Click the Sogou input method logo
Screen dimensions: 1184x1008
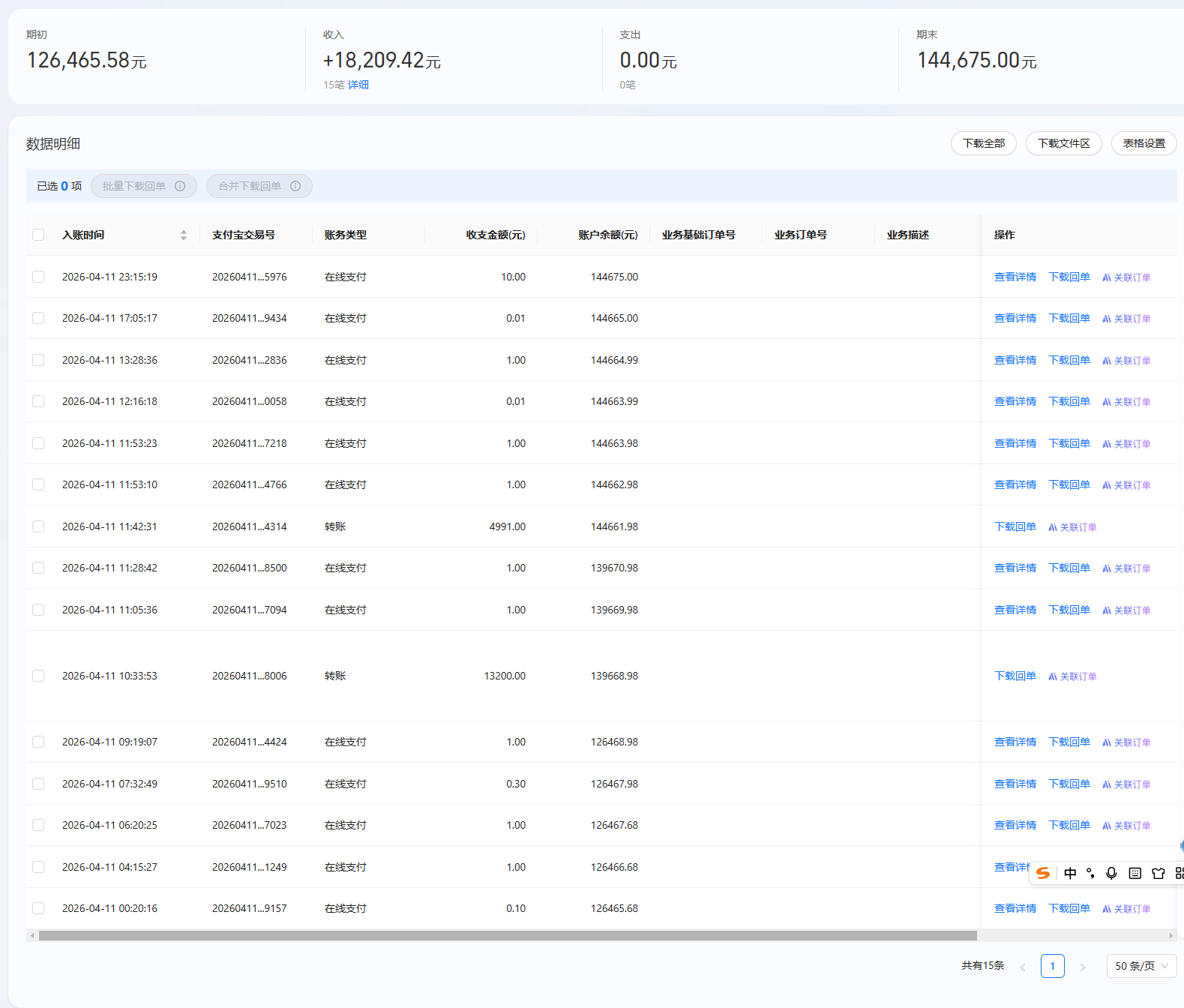coord(1043,873)
